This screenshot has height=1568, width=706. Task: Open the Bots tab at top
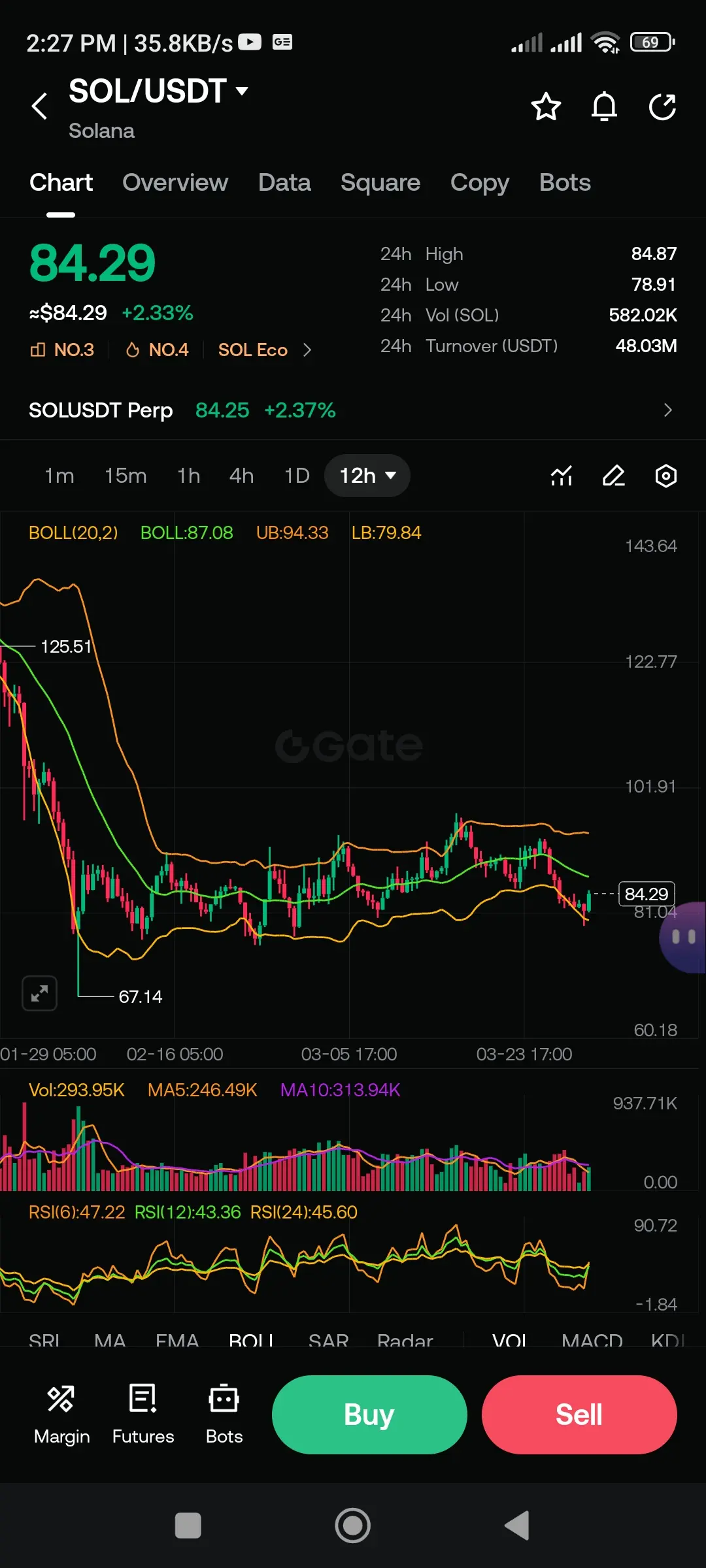(565, 183)
